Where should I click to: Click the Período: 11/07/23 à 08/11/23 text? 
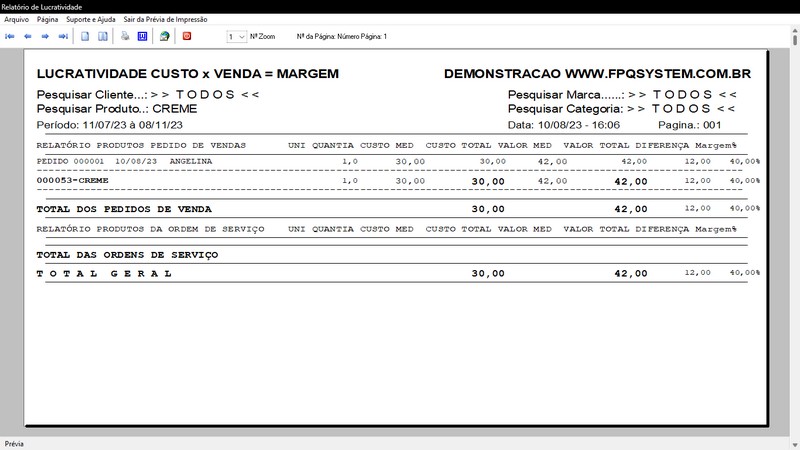110,125
